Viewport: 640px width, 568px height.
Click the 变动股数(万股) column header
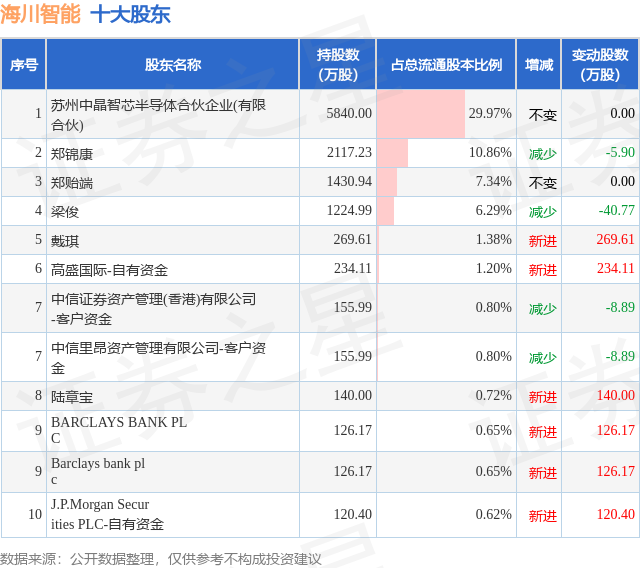pos(600,64)
